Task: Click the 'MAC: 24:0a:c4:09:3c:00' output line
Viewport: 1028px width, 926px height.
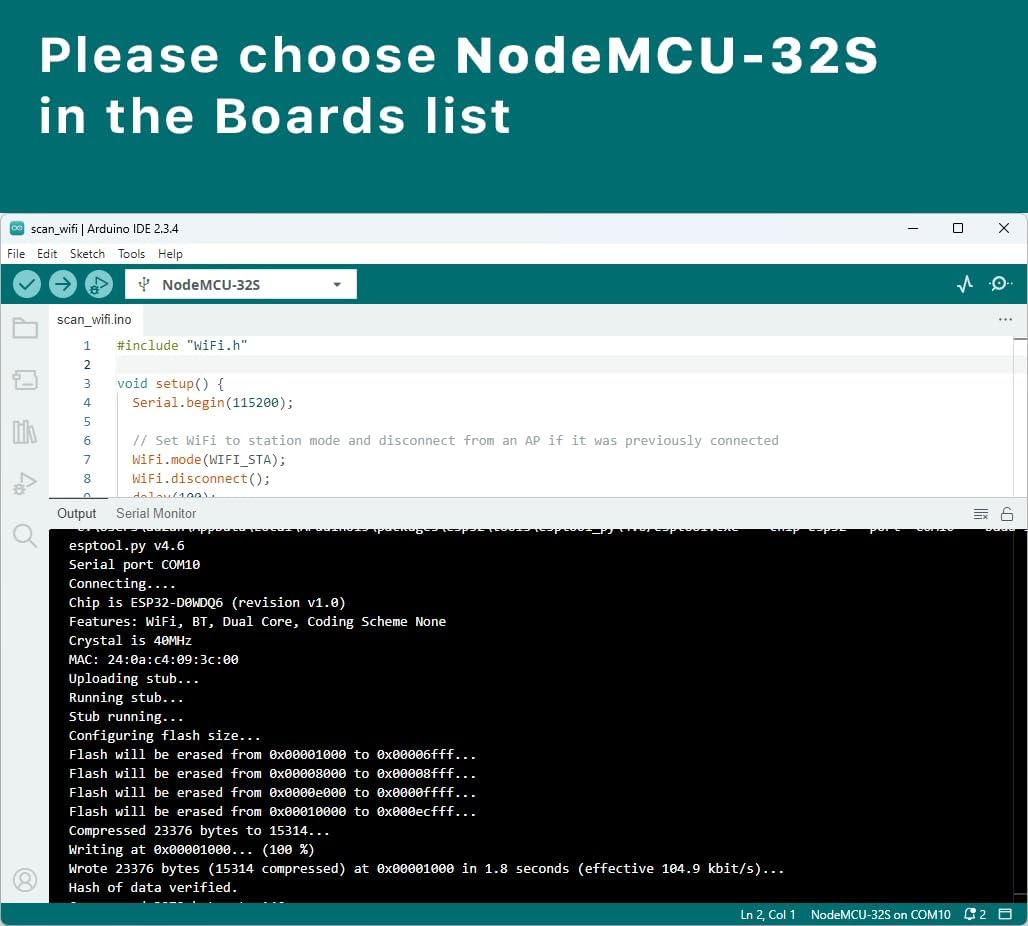Action: coord(153,659)
